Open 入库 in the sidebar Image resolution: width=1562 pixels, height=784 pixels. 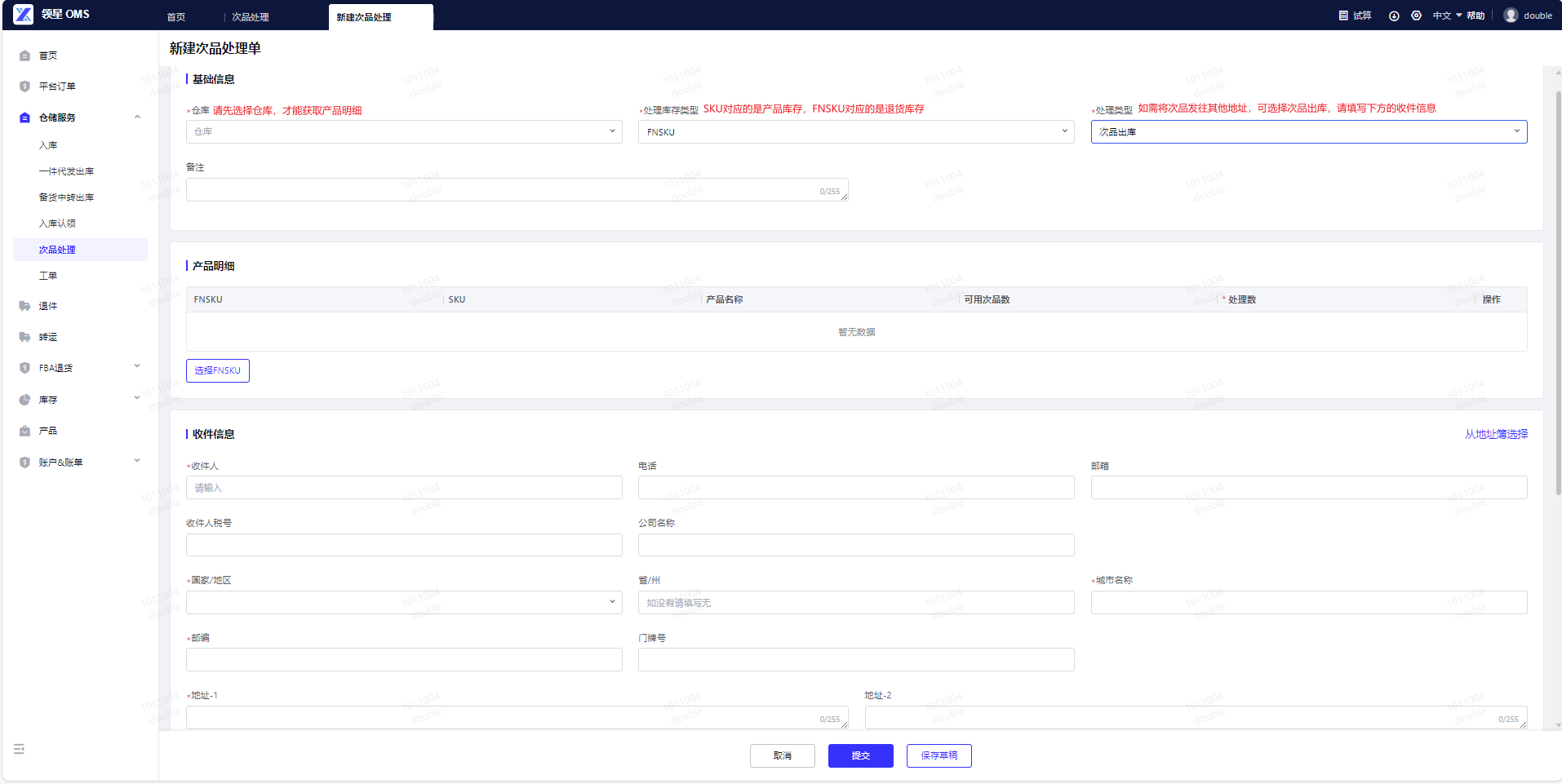pos(48,145)
